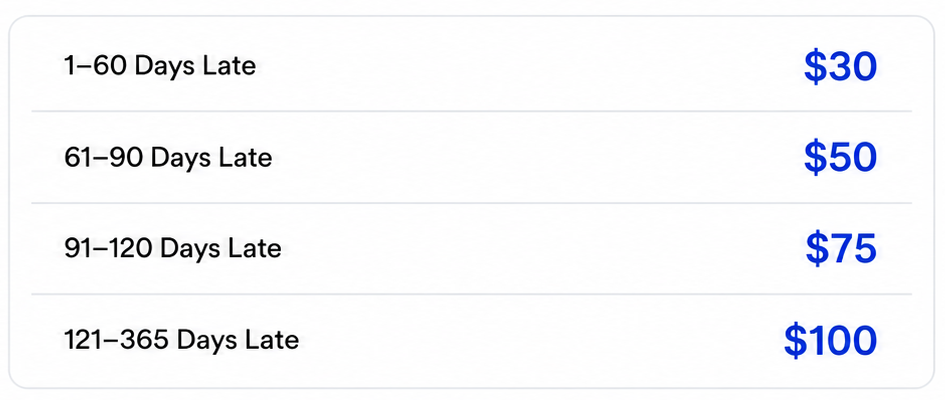Click the $30 fee amount
Screen dimensions: 945x400
pos(840,67)
